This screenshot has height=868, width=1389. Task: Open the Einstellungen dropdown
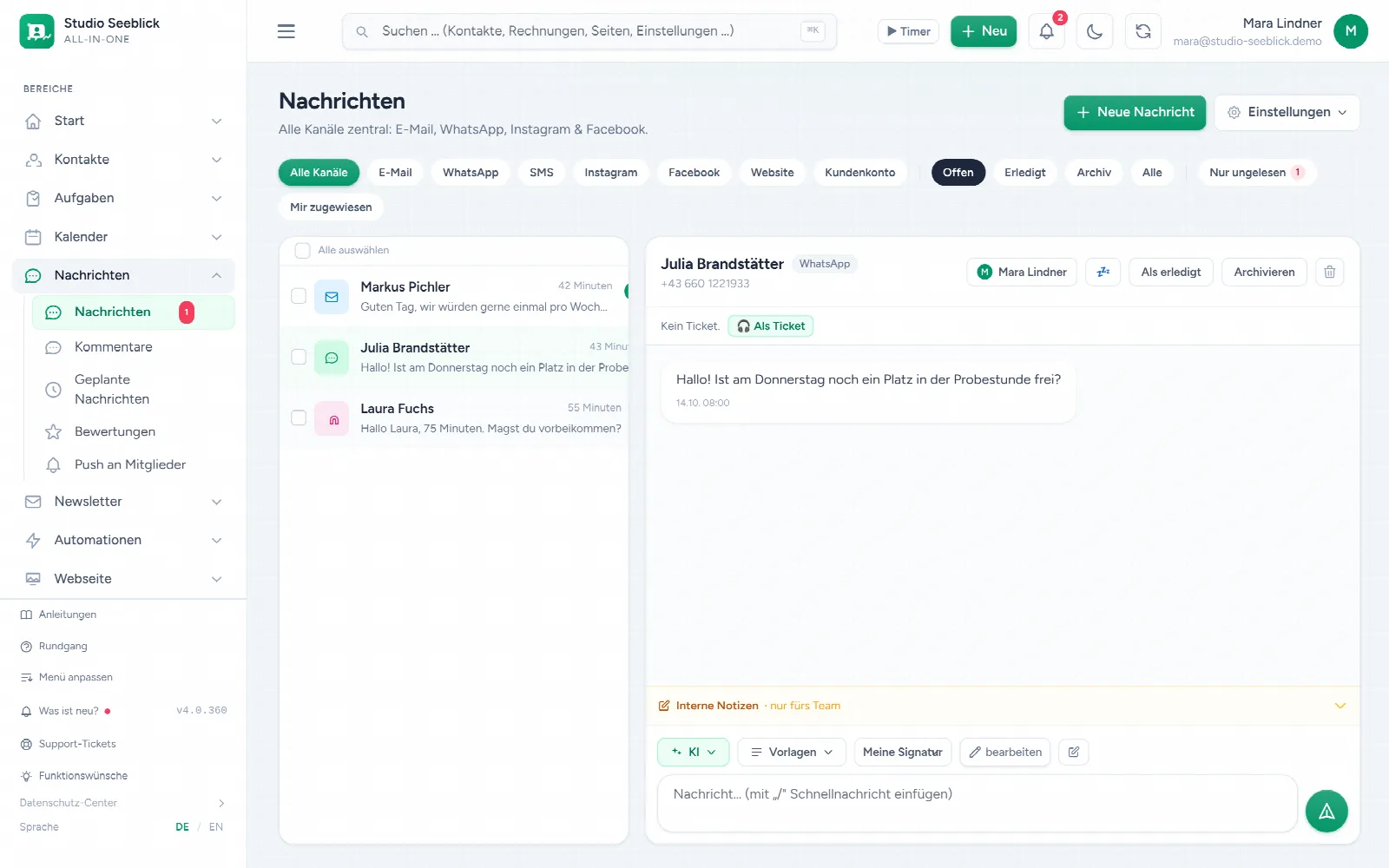[x=1287, y=112]
